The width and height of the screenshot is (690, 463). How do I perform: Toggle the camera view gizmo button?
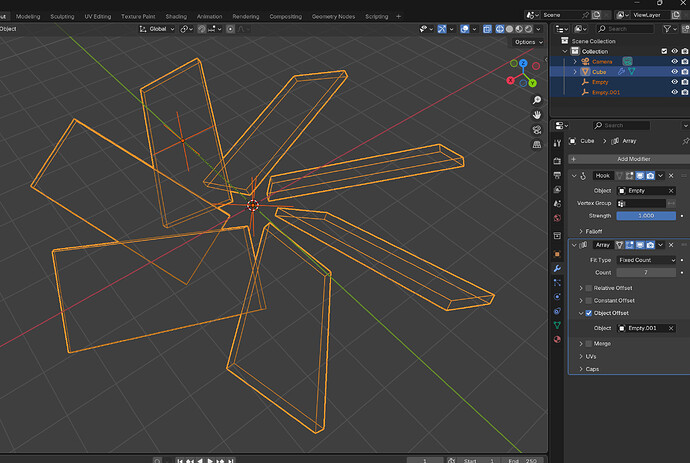click(537, 130)
